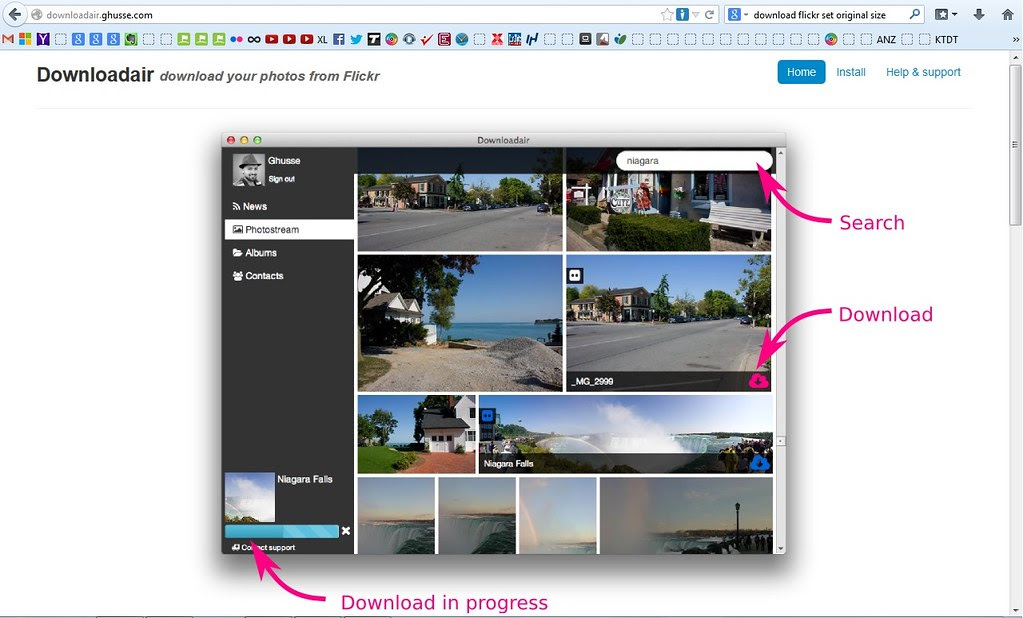Select the white garage house thumbnail
The width and height of the screenshot is (1023, 618).
point(416,434)
